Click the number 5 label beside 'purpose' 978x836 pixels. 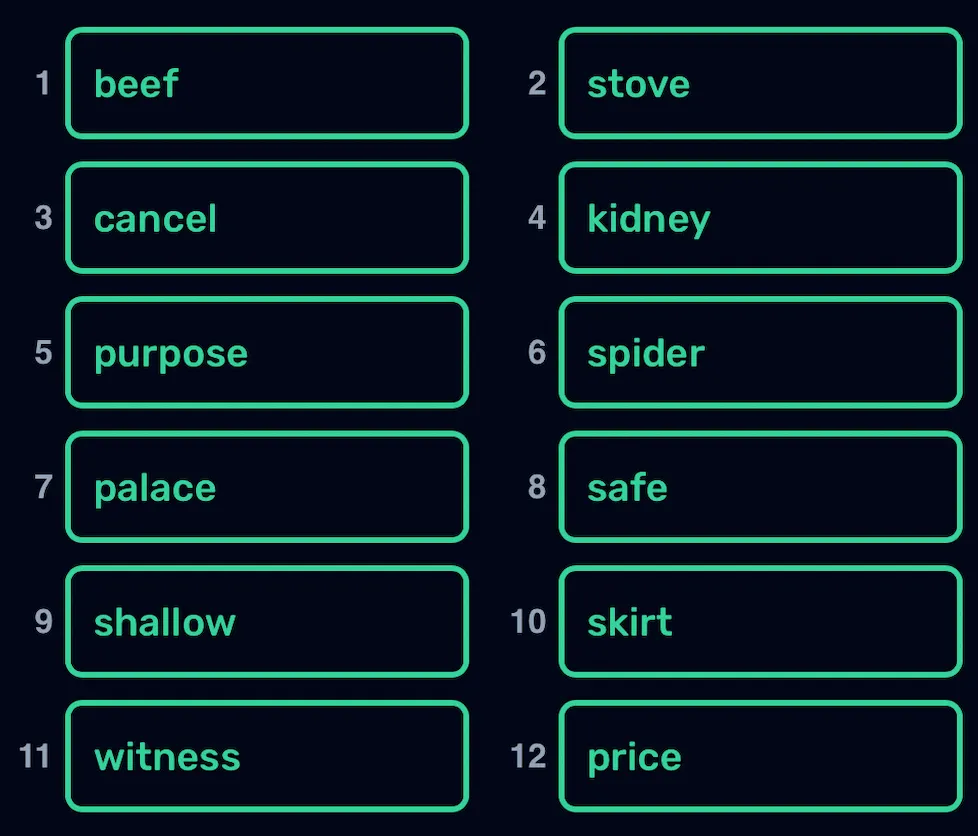tap(43, 352)
